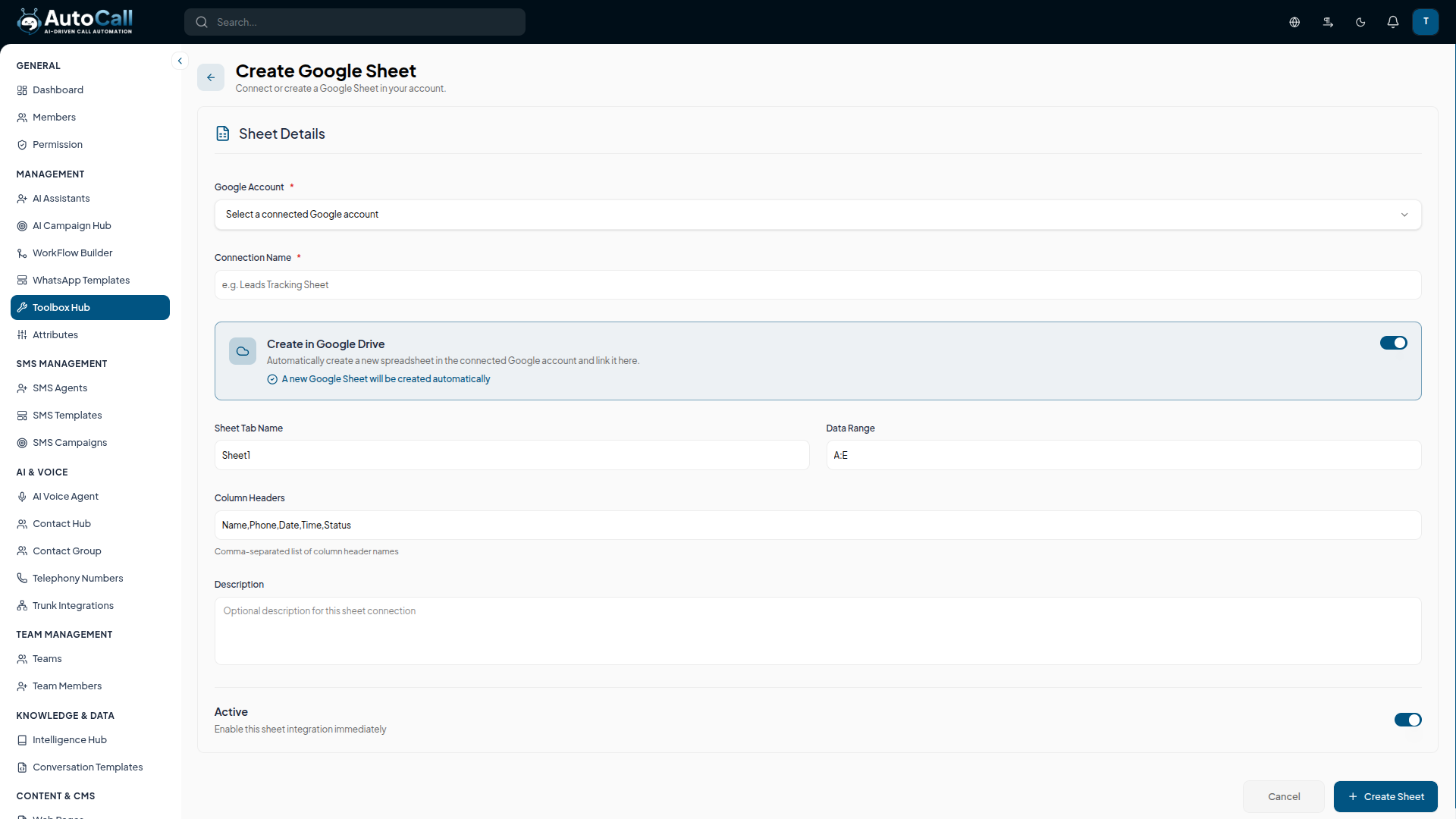This screenshot has width=1456, height=819.
Task: Click the Permission shield icon
Action: point(22,145)
